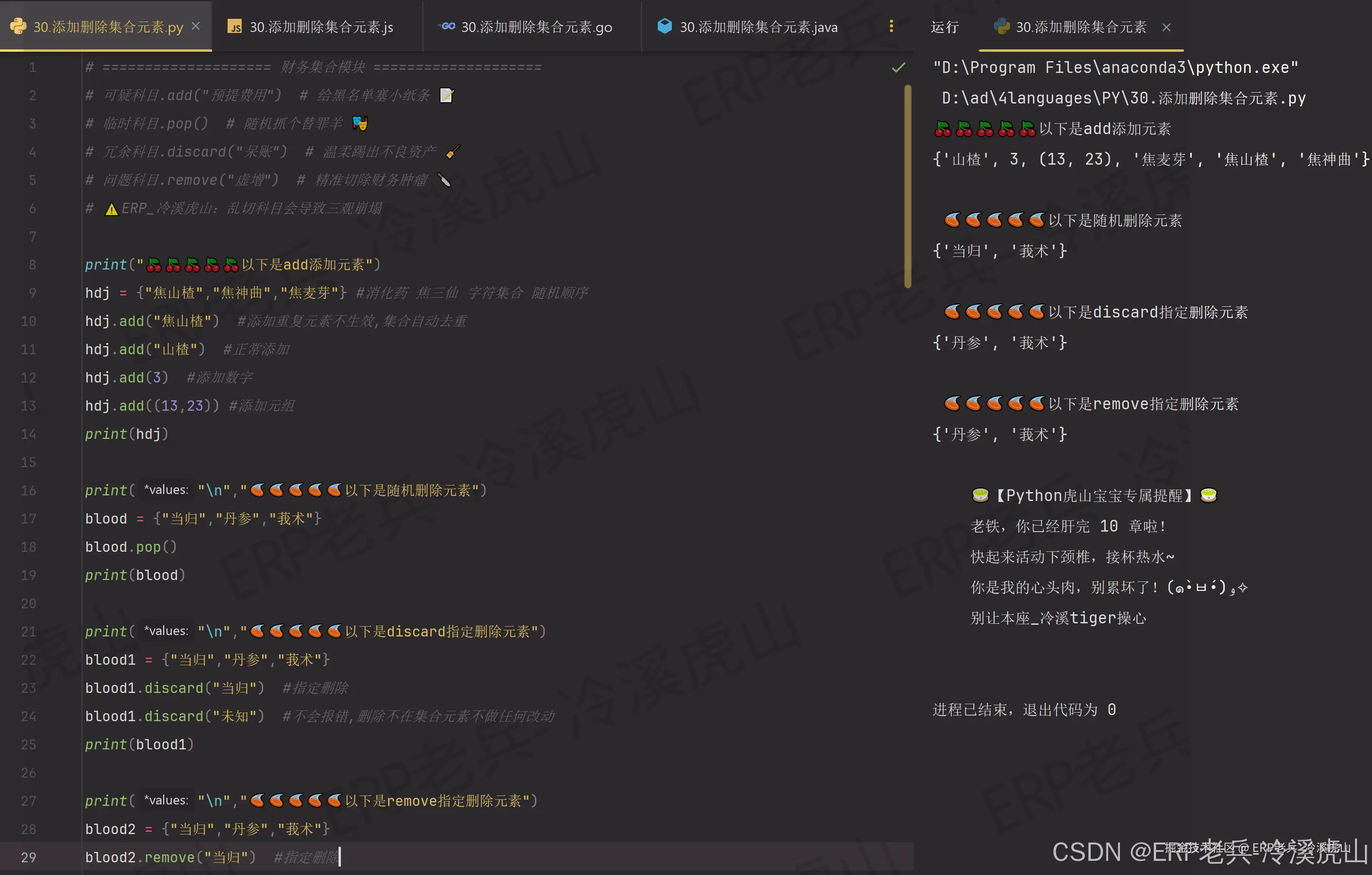Click the Python file icon on .py tab

pyautogui.click(x=18, y=26)
